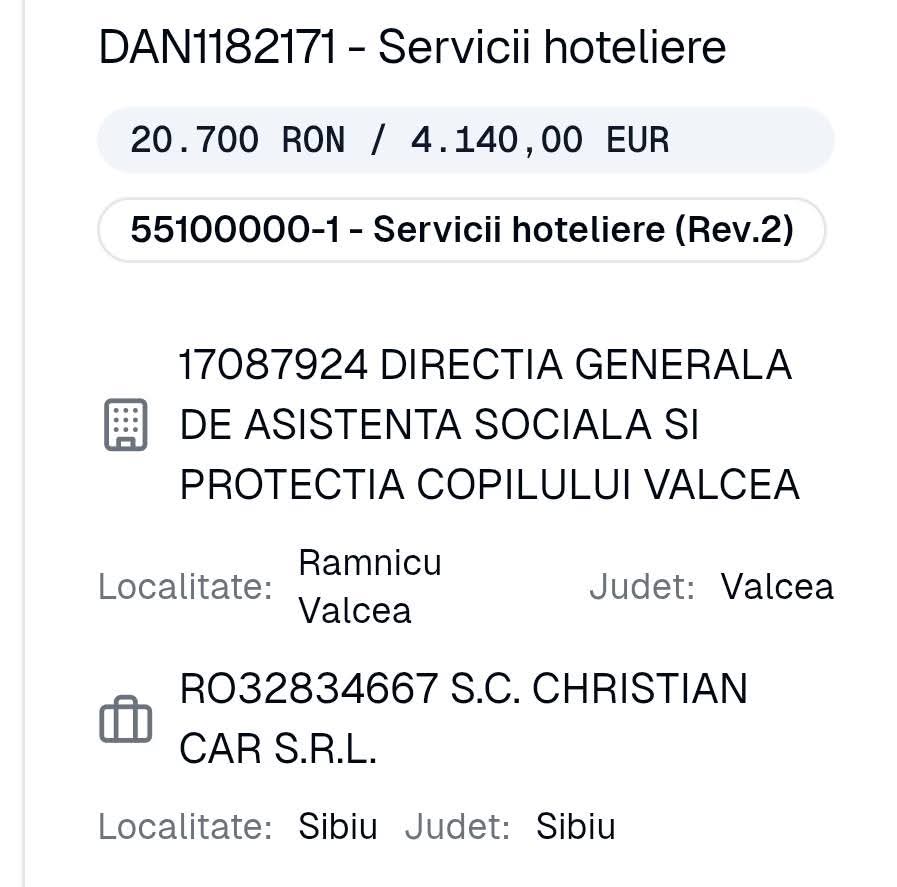Select the Sibiu county value after Judet
Image resolution: width=897 pixels, height=887 pixels.
click(575, 828)
